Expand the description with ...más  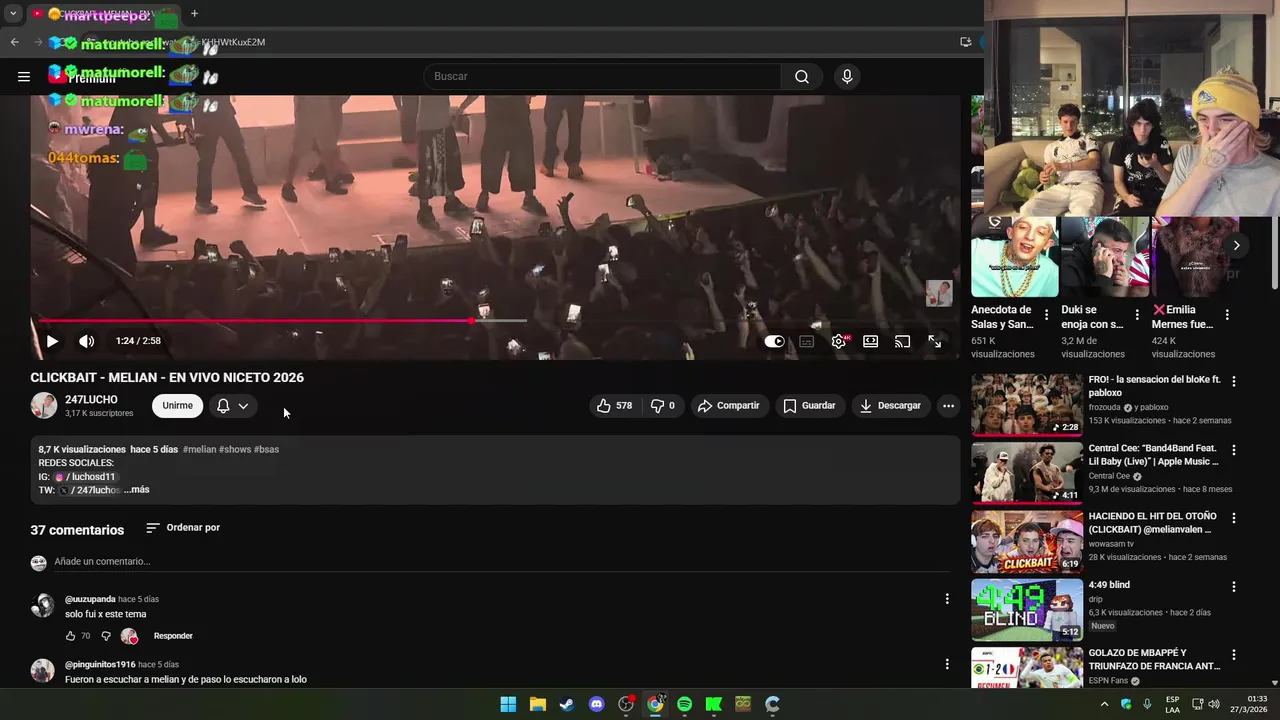[x=137, y=490]
